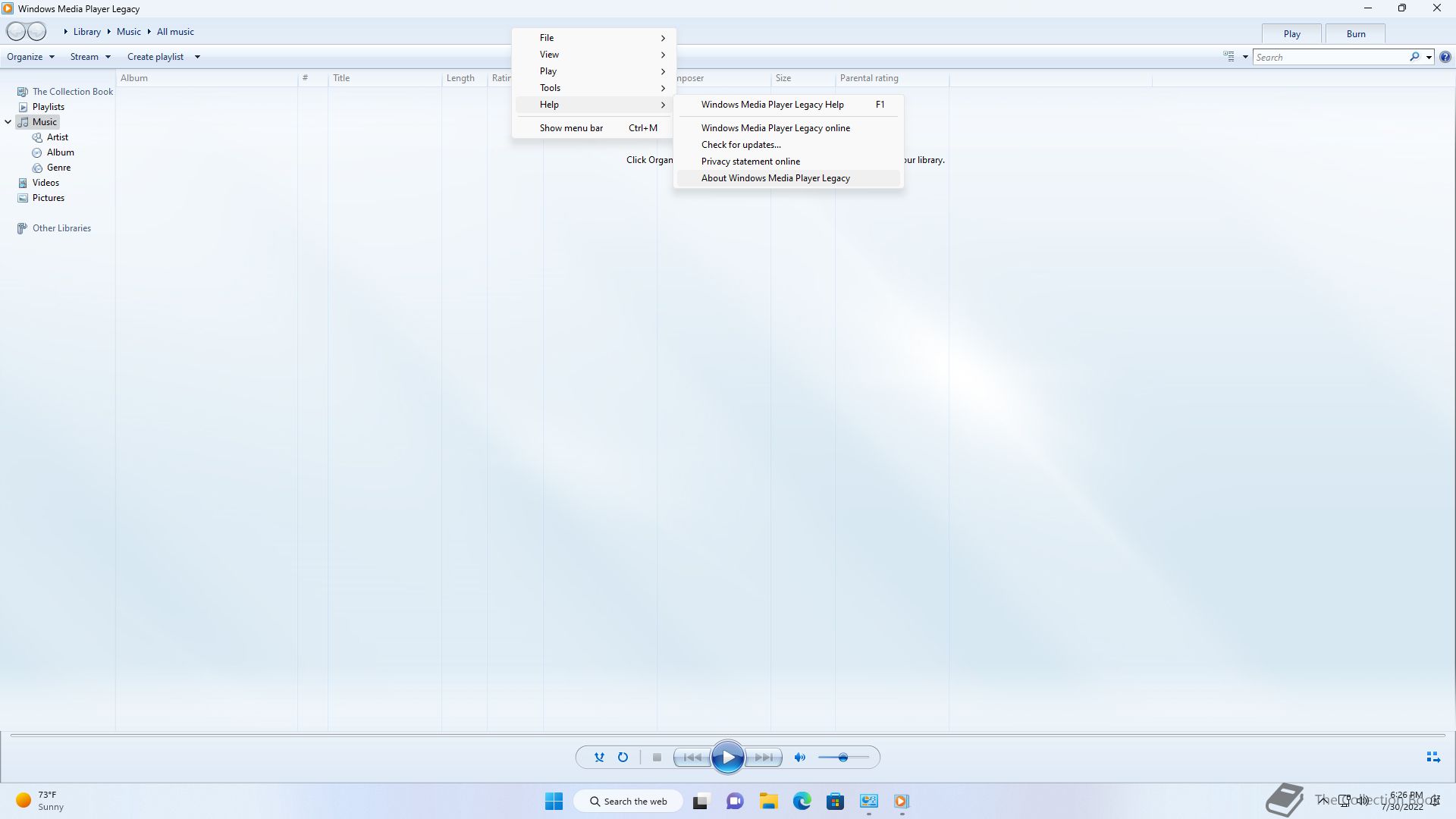Open Windows Media Player Legacy online
The width and height of the screenshot is (1456, 819).
[x=789, y=128]
